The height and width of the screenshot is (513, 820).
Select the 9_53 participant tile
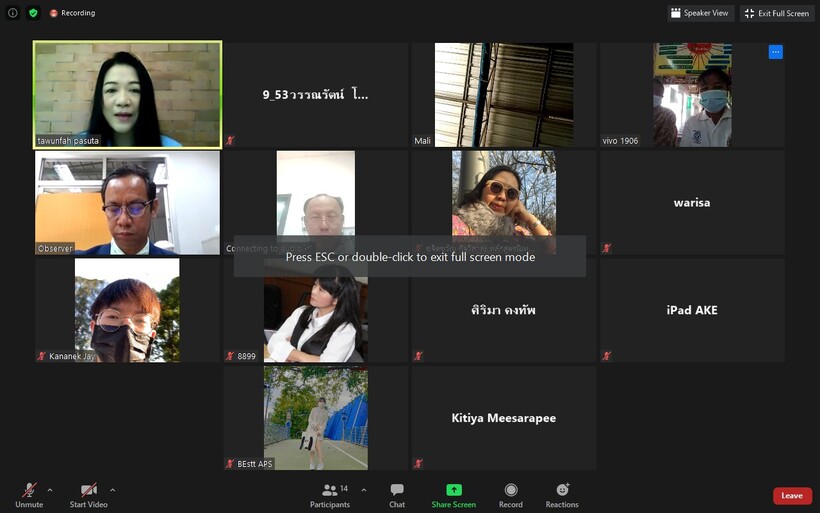pyautogui.click(x=316, y=95)
